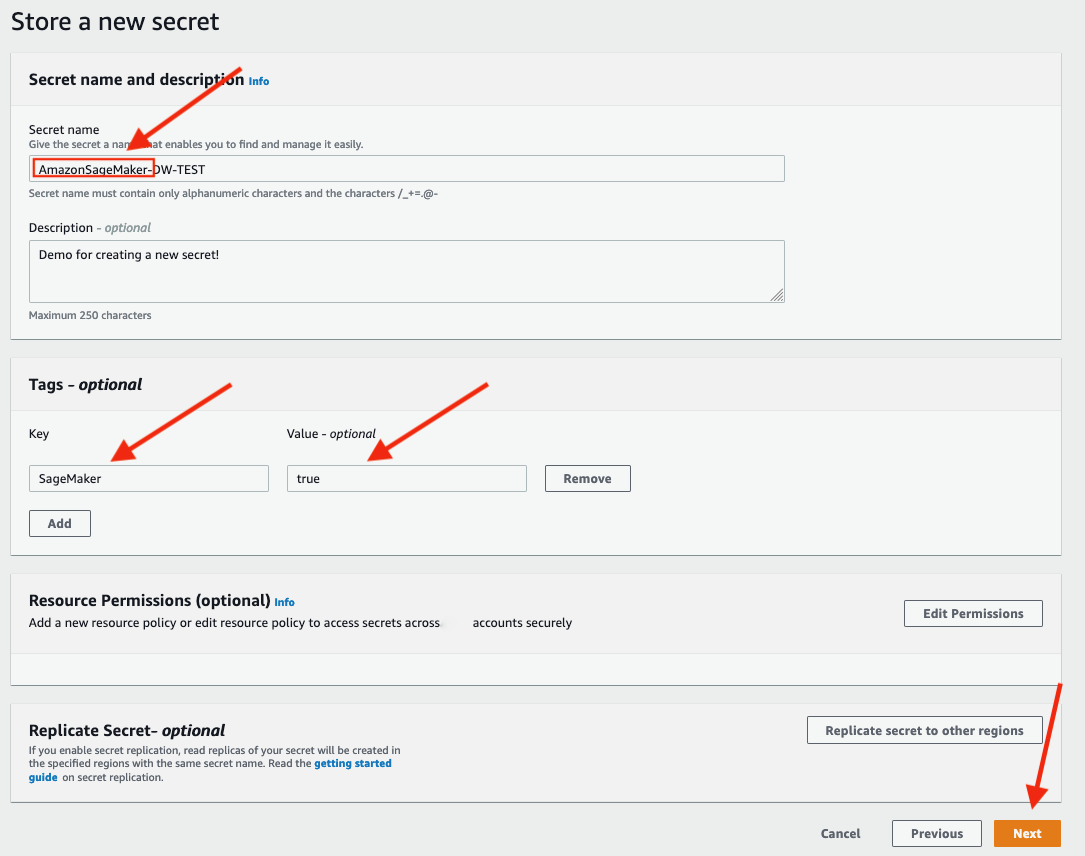Open Info link next to Resource Permissions
Screen dimensions: 1085x856
(285, 602)
